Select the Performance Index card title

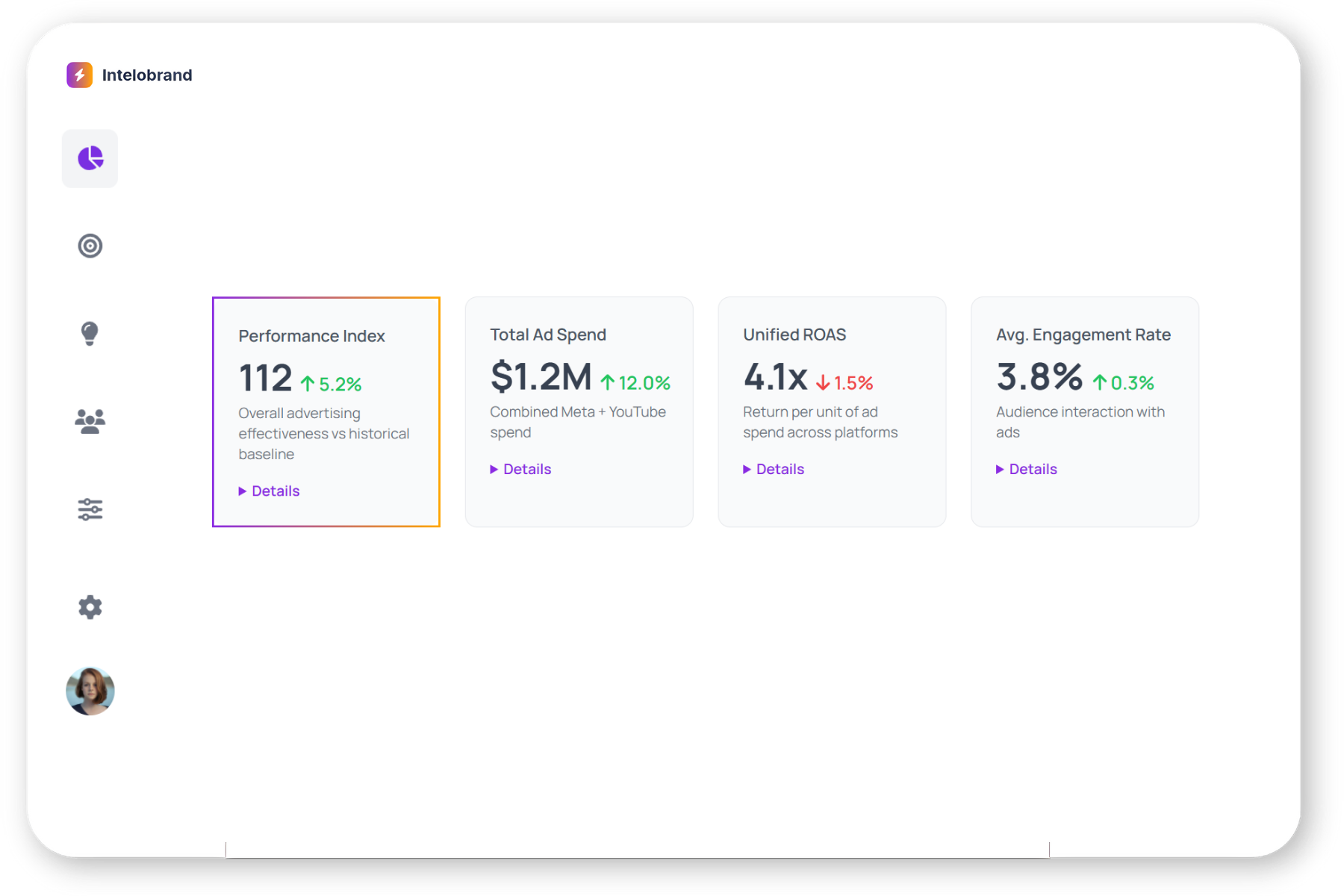click(311, 336)
